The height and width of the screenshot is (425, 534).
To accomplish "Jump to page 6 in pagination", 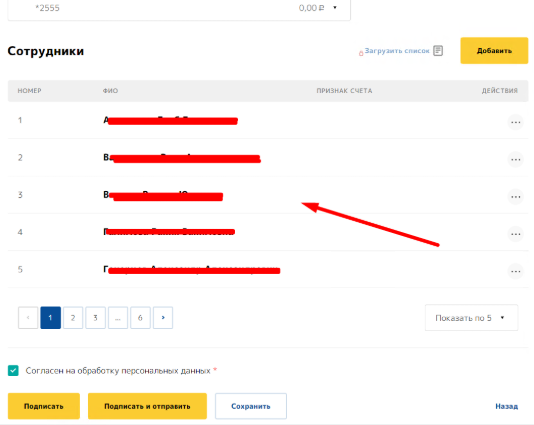I will coord(140,318).
